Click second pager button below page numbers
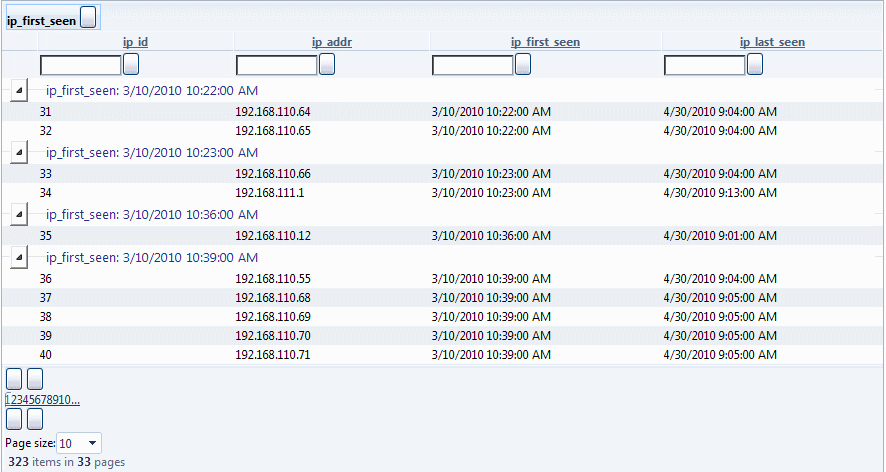The height and width of the screenshot is (472, 886). [35, 419]
